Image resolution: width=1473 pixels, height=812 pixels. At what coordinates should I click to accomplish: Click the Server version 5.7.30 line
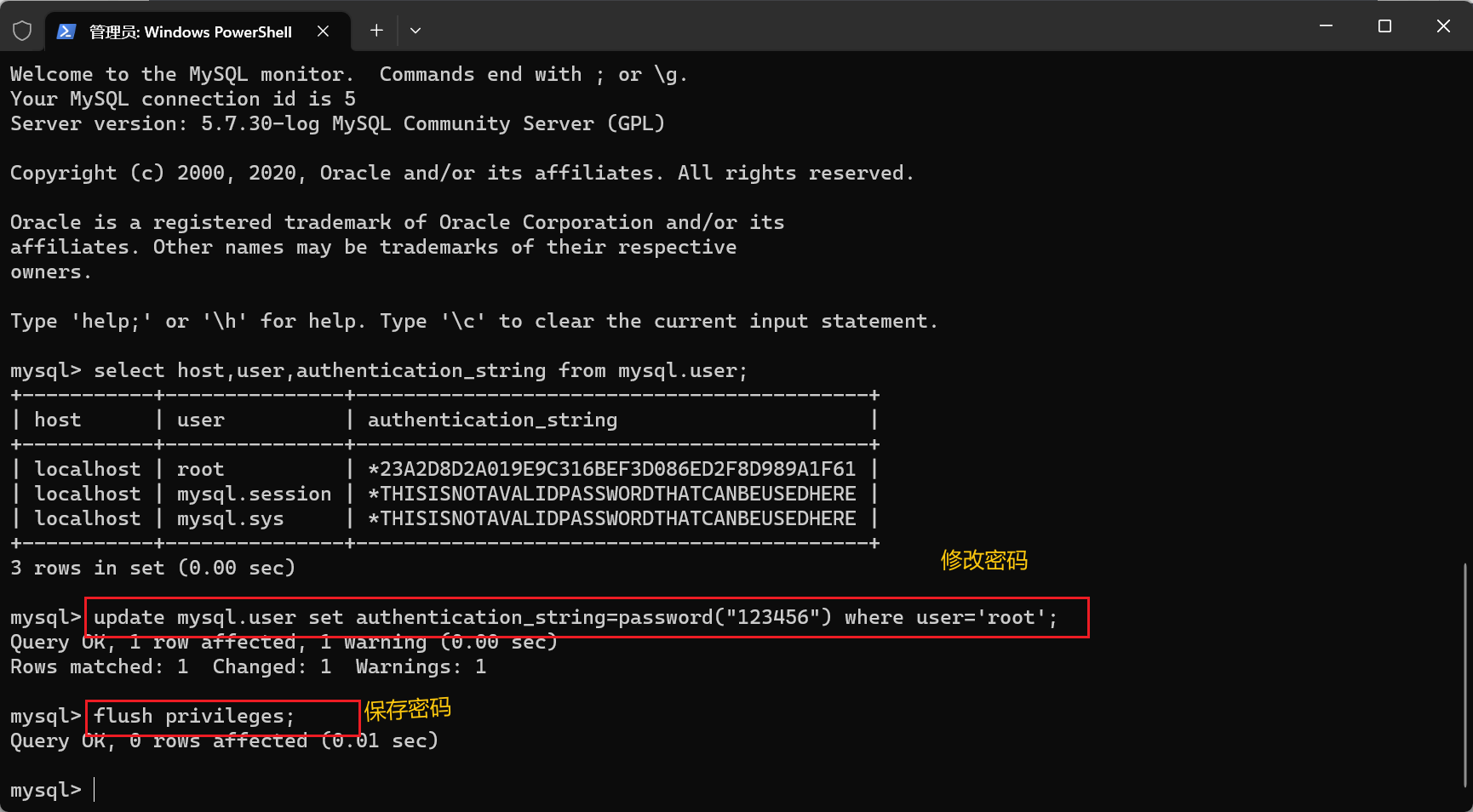point(337,123)
